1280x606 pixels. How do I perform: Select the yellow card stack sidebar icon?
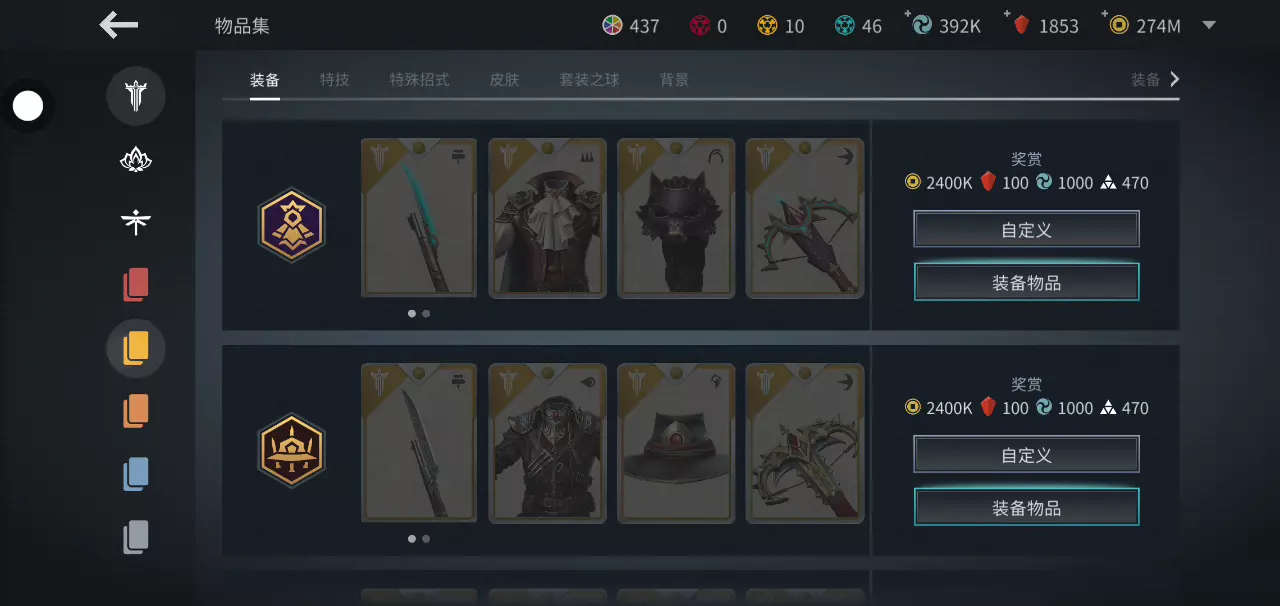[136, 348]
